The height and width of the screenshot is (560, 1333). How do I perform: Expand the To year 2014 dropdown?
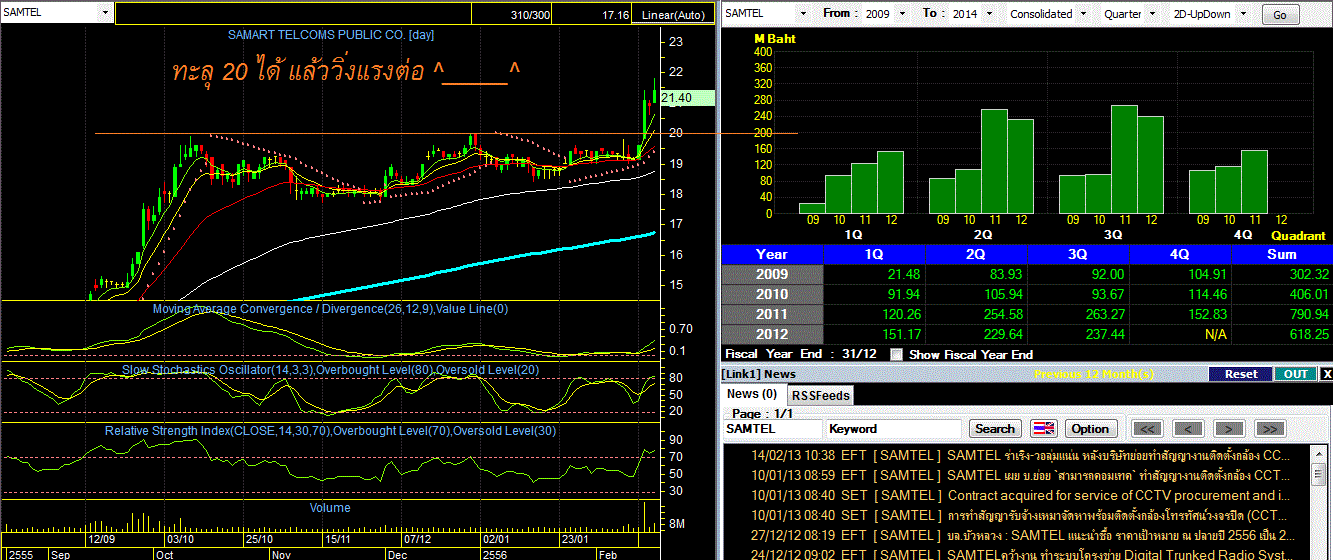coord(989,14)
